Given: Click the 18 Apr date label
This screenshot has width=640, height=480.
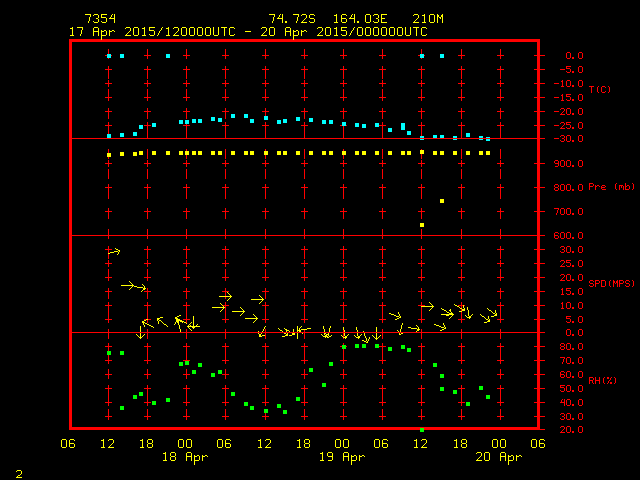Looking at the screenshot, I should (184, 457).
